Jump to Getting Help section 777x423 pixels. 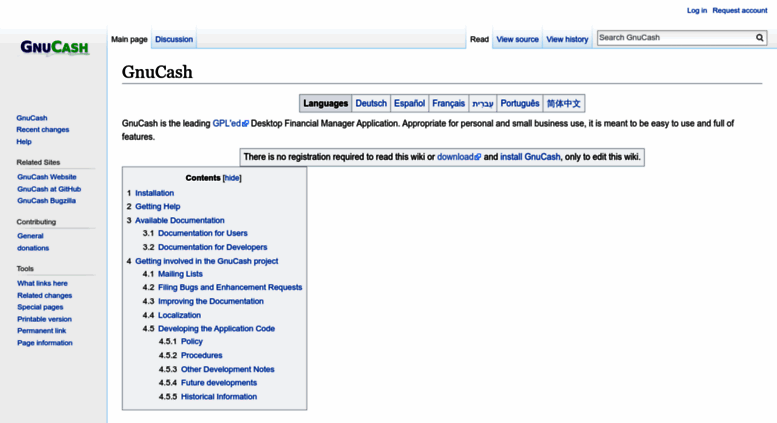tap(158, 207)
